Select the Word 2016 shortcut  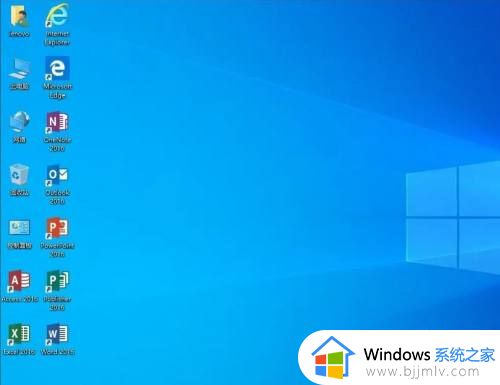[x=57, y=334]
